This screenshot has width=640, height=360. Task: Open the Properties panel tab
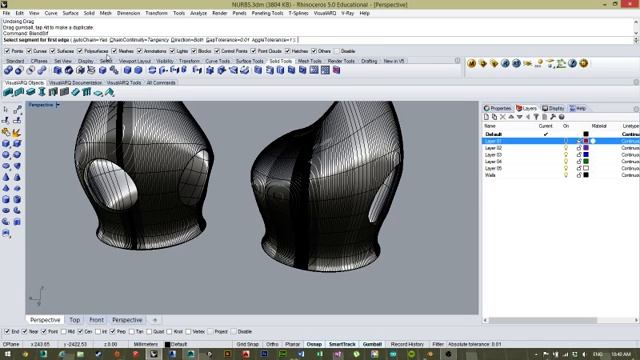tap(498, 109)
